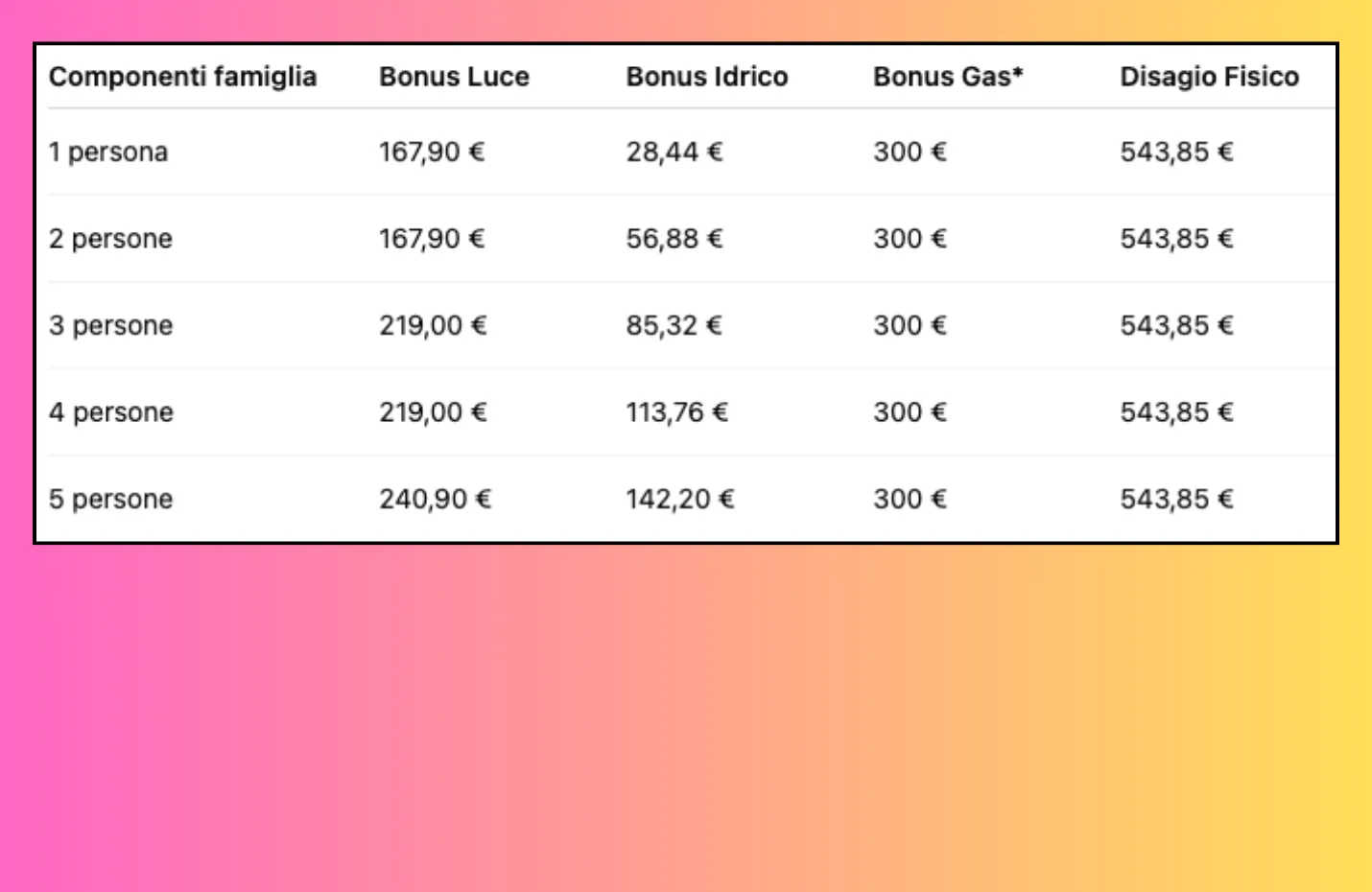This screenshot has height=892, width=1372.
Task: Click the Bonus Gas* column header
Action: [x=948, y=77]
